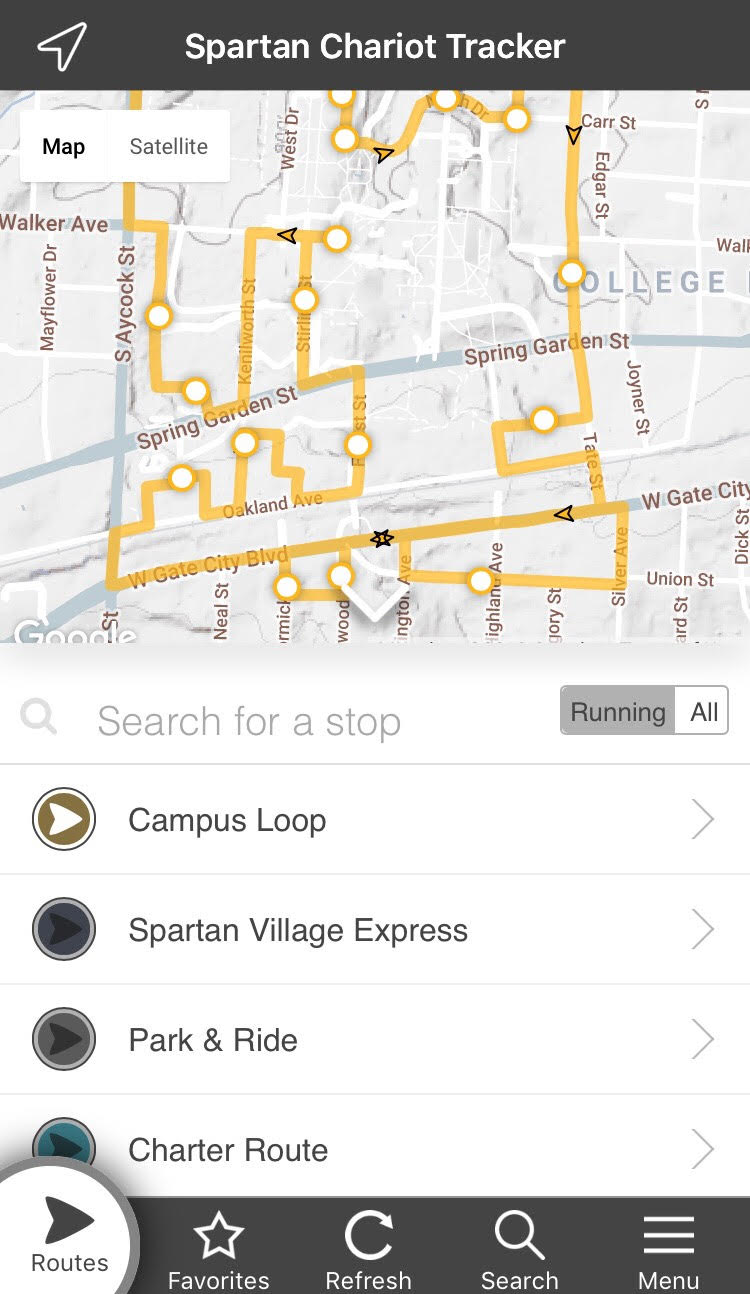The width and height of the screenshot is (750, 1294).
Task: Select the Map view toggle
Action: click(63, 147)
